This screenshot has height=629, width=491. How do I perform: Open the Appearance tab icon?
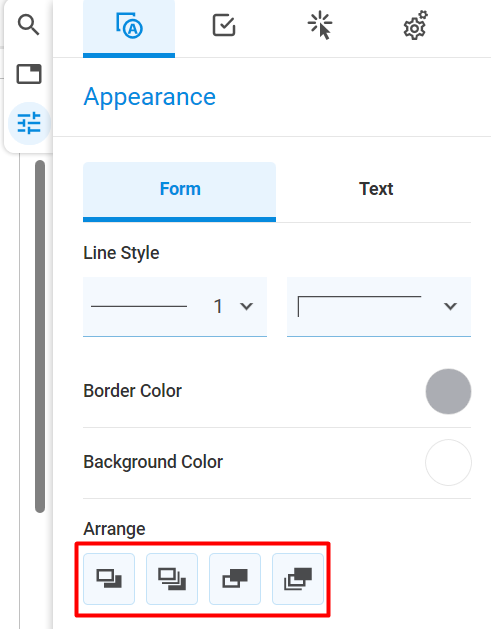coord(129,26)
